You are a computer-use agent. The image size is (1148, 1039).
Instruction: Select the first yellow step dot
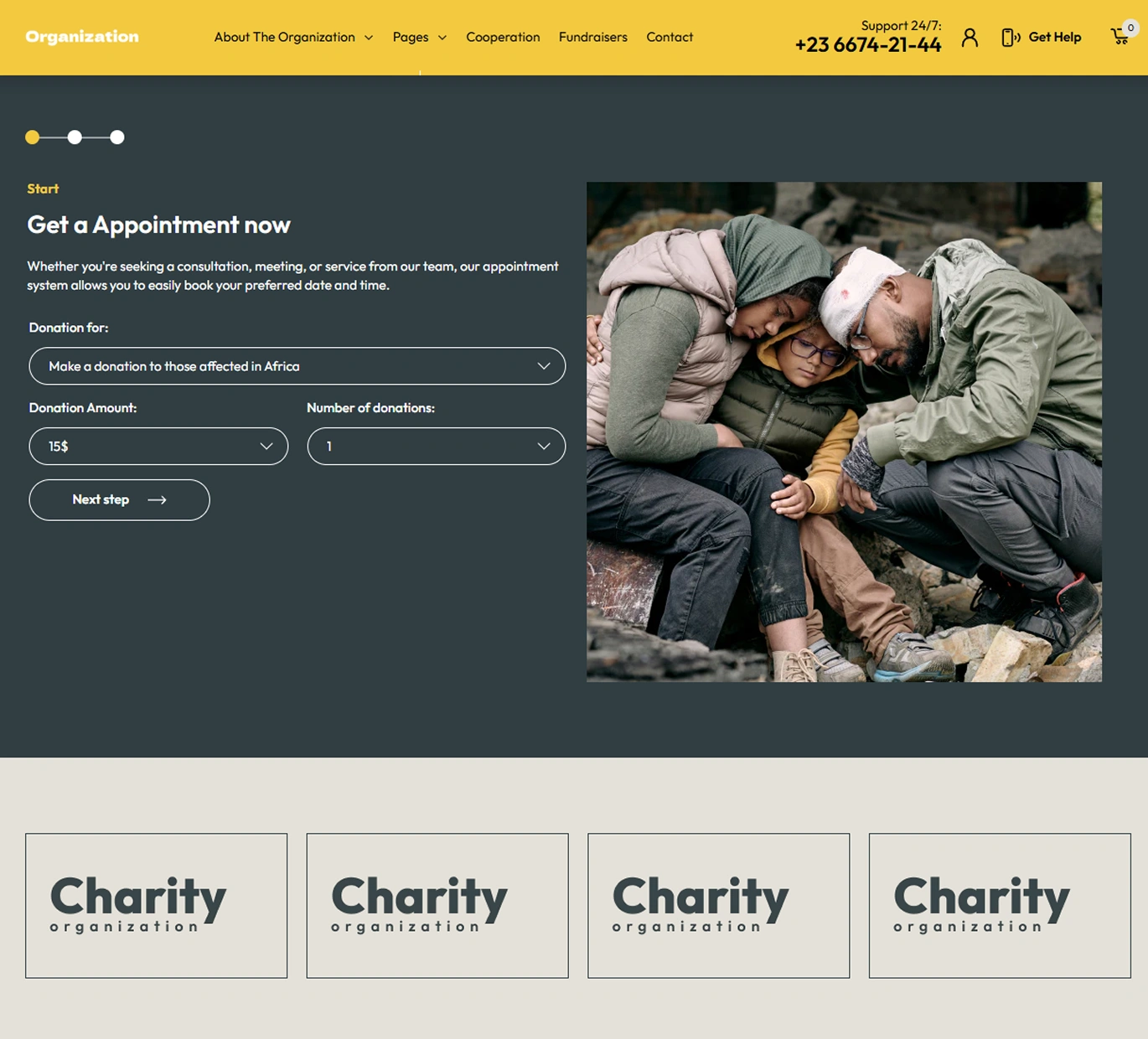click(33, 137)
